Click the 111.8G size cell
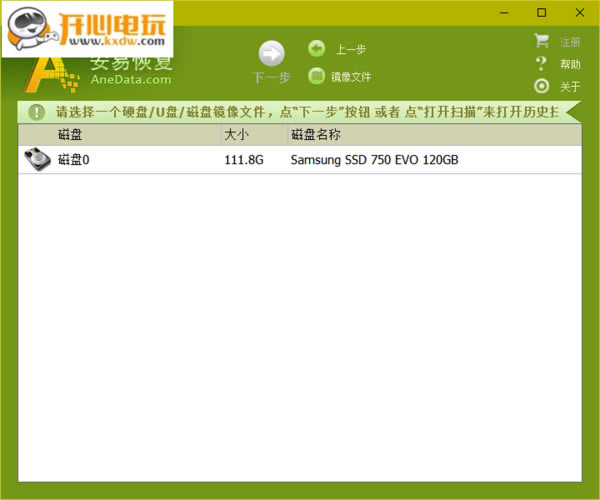The image size is (600, 500). (x=244, y=160)
